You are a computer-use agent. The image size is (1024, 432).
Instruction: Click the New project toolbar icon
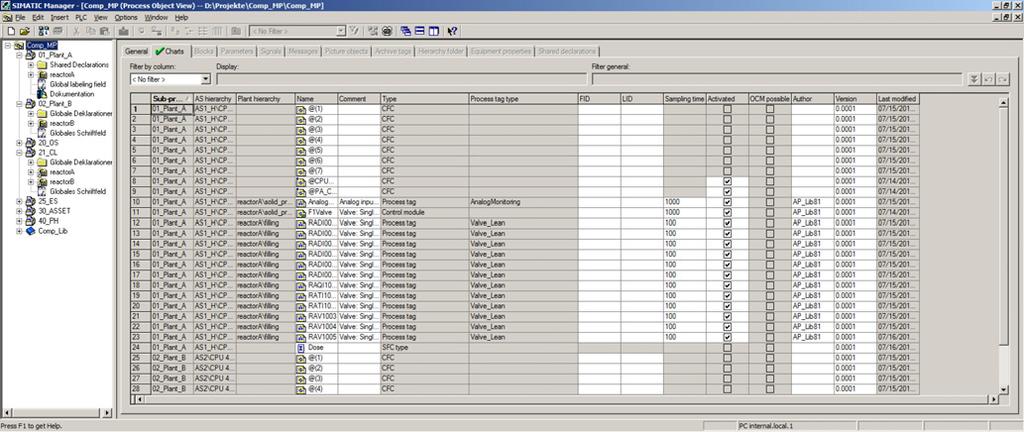click(x=11, y=31)
